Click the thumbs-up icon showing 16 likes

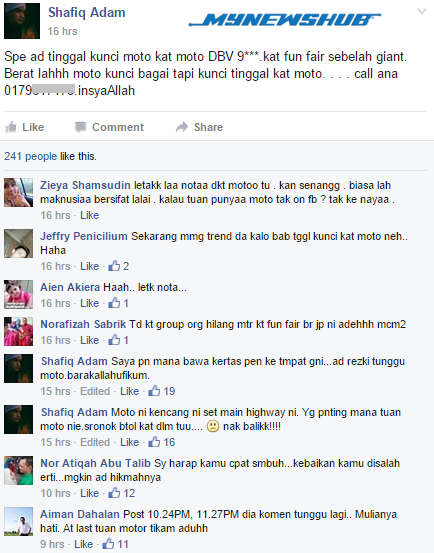[154, 442]
